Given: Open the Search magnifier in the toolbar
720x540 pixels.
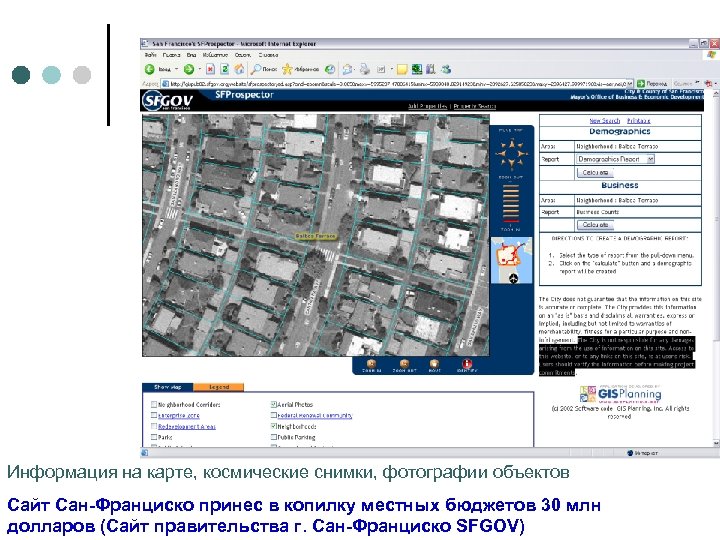Looking at the screenshot, I should click(256, 69).
